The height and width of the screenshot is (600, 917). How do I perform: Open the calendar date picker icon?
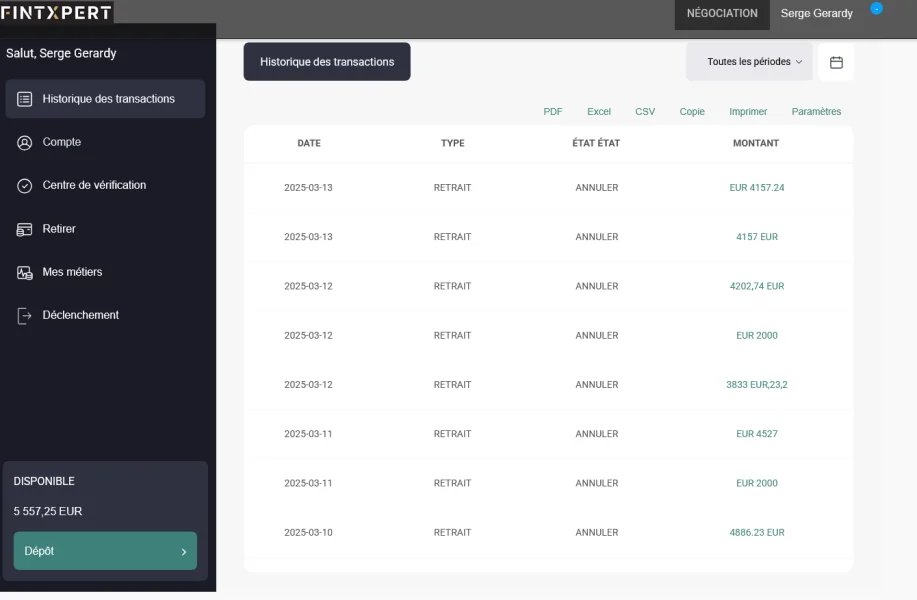coord(836,62)
